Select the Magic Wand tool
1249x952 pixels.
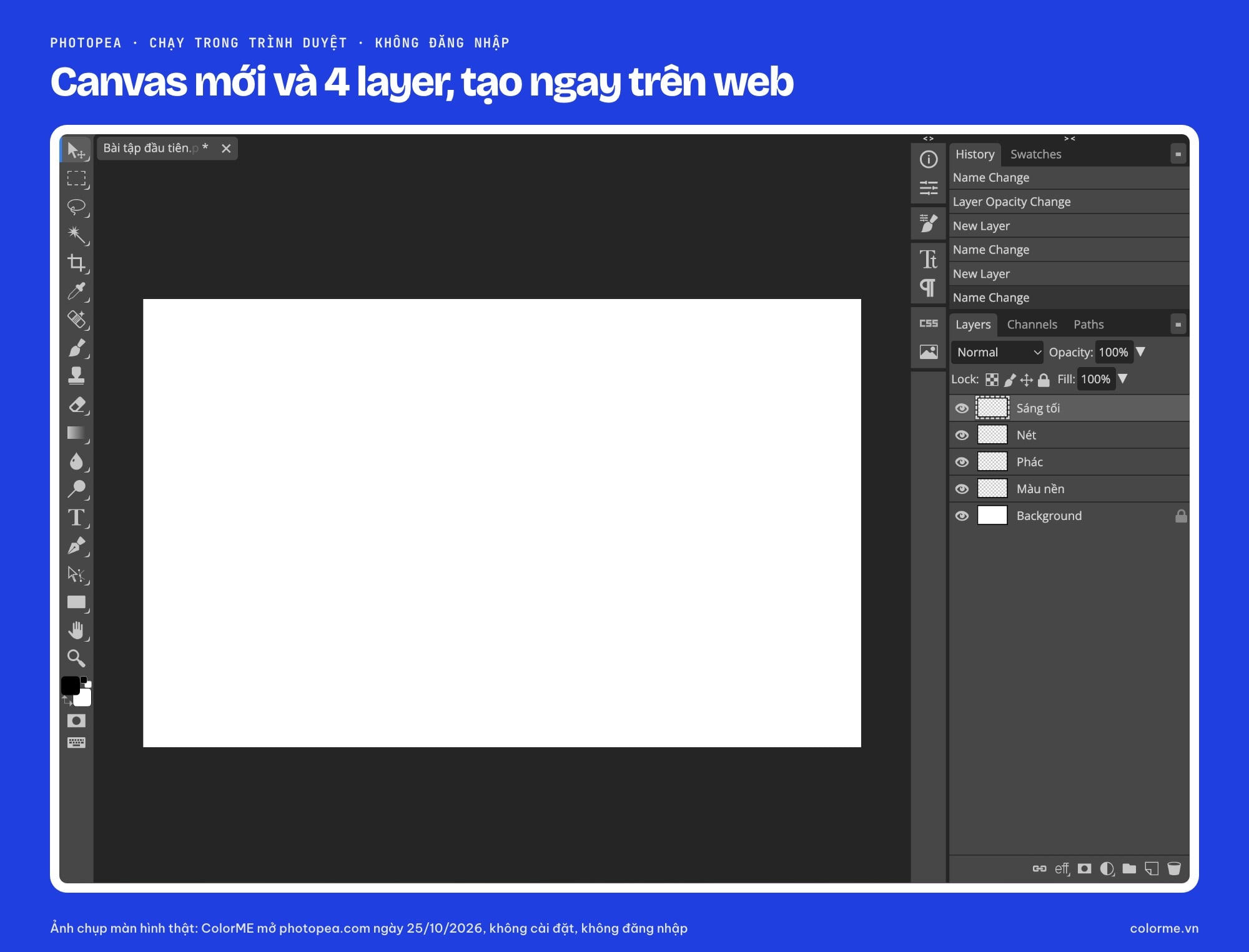(76, 235)
